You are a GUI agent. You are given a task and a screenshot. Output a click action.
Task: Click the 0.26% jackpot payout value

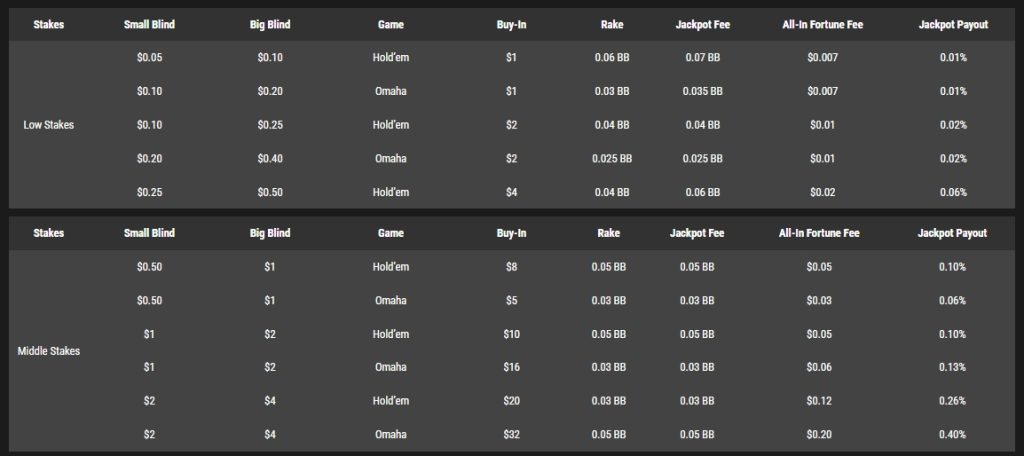click(952, 401)
